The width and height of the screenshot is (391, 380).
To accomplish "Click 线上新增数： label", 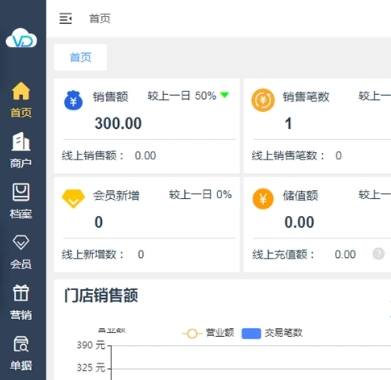I will (x=93, y=255).
